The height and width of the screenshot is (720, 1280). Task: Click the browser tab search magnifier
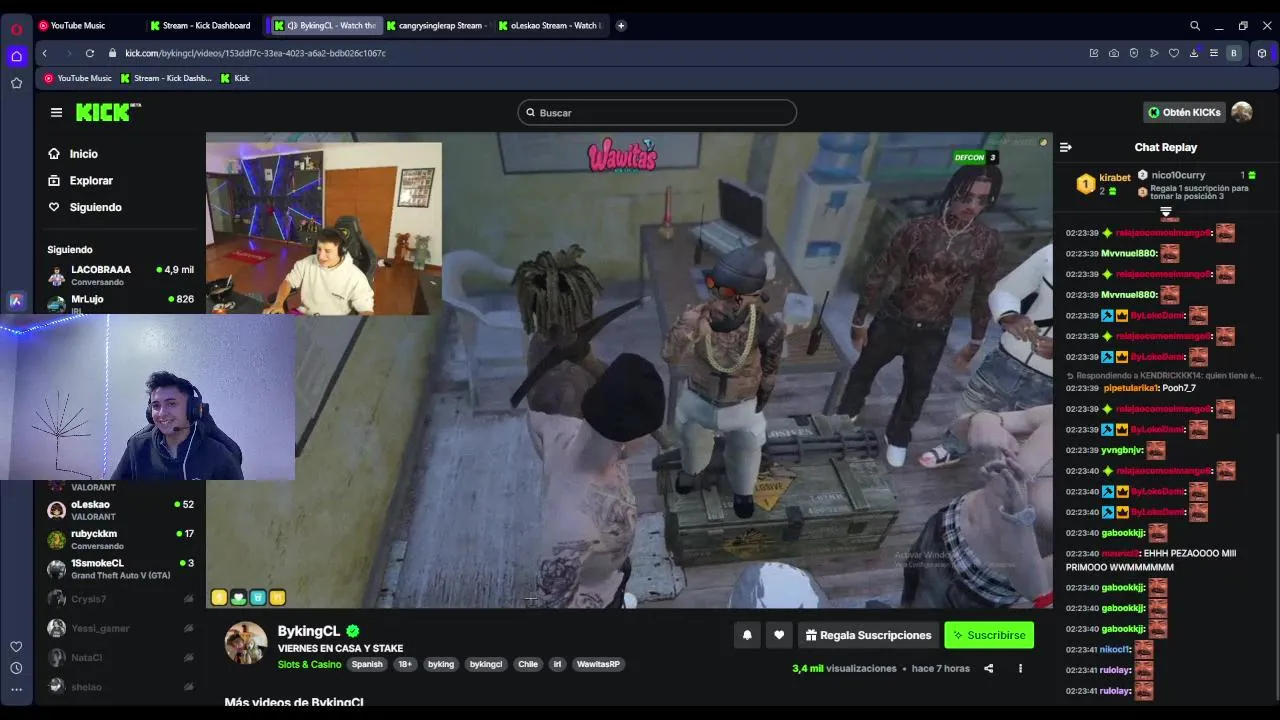pyautogui.click(x=1195, y=26)
